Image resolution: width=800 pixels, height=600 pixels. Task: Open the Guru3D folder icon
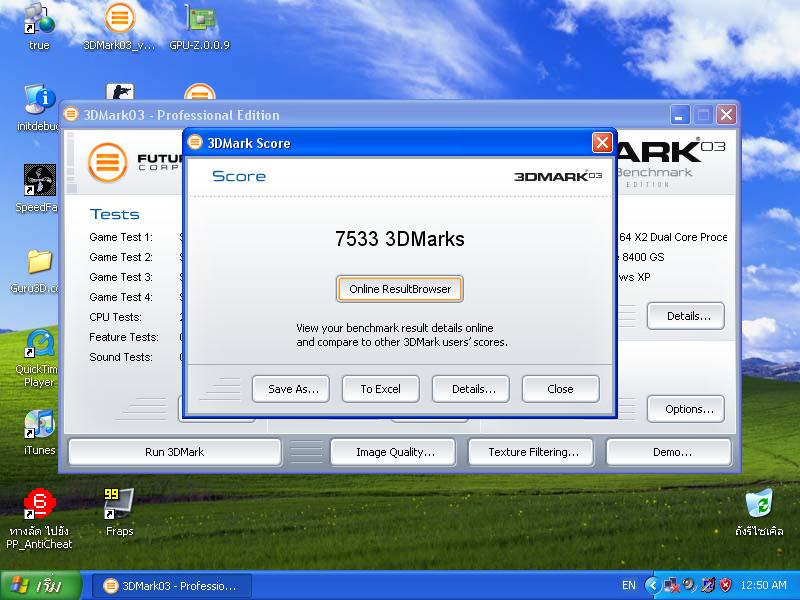(39, 261)
